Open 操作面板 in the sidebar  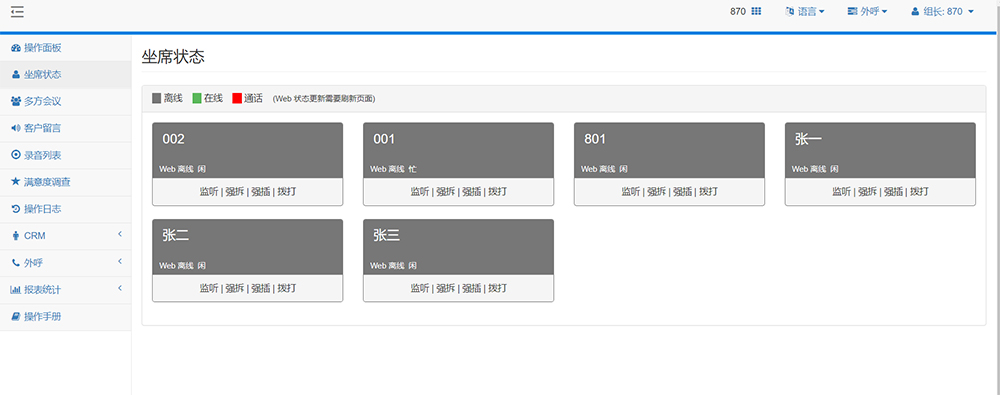tap(66, 48)
